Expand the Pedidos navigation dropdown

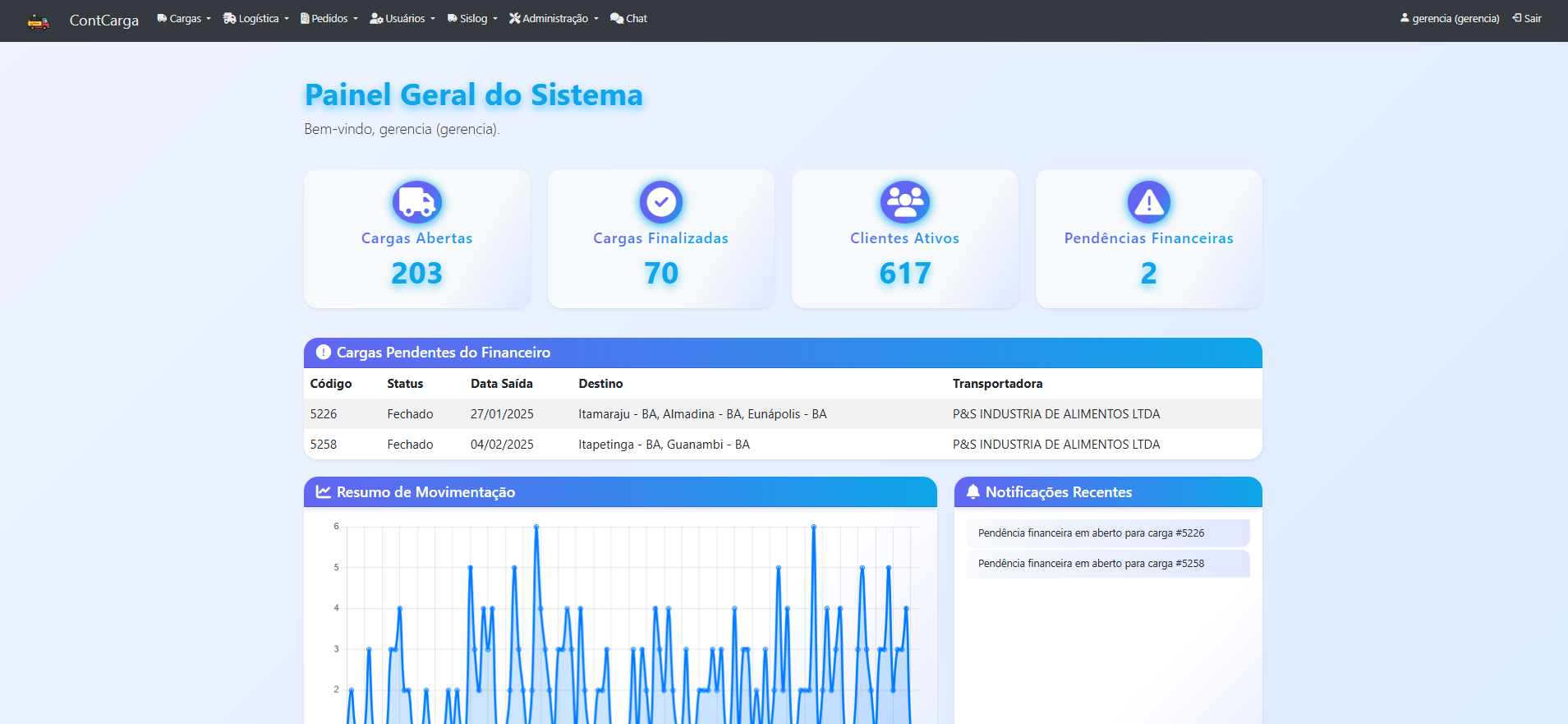pos(329,19)
